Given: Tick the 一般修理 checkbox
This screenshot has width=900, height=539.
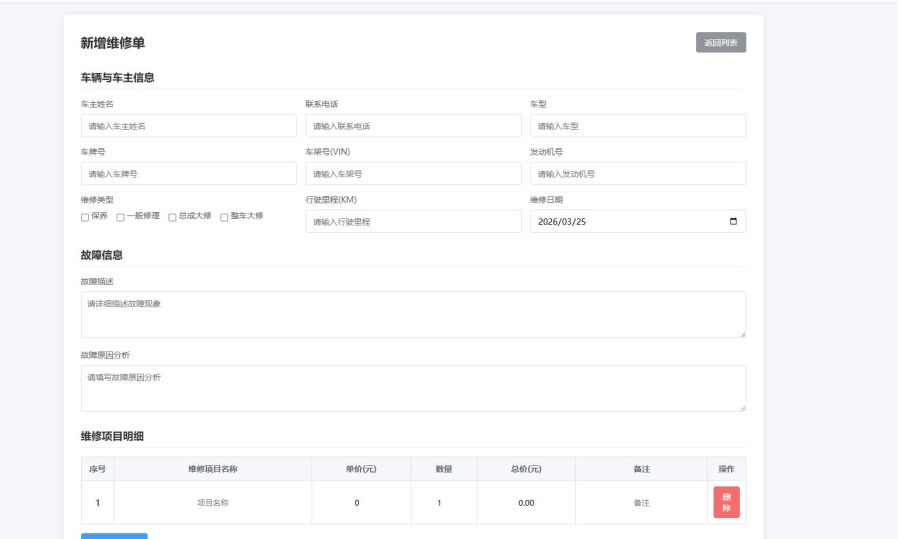Looking at the screenshot, I should tap(121, 217).
